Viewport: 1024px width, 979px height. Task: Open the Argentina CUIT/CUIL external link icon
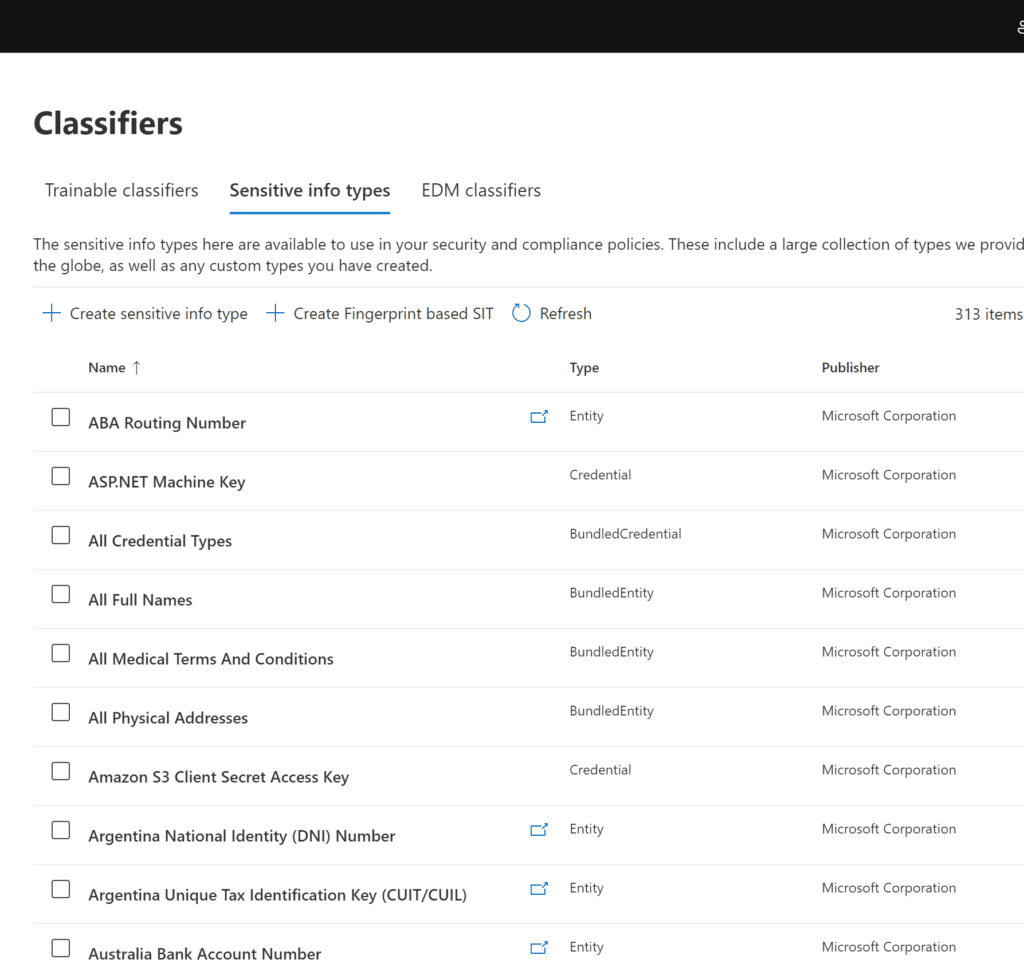[539, 888]
